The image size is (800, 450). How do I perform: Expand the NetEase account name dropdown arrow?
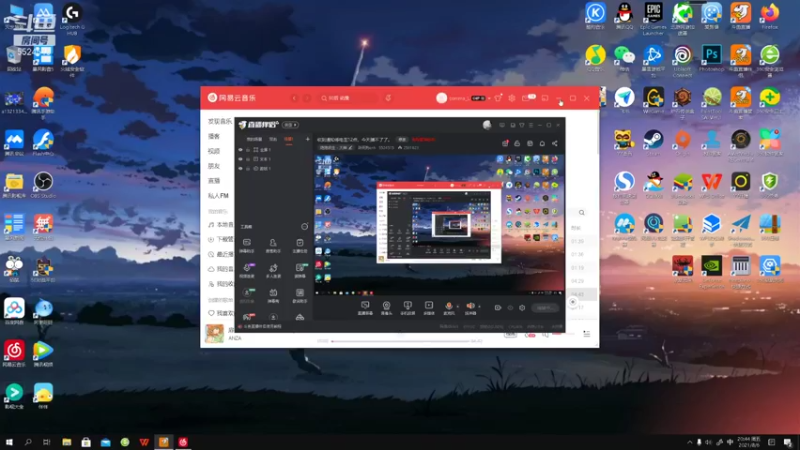[x=489, y=98]
